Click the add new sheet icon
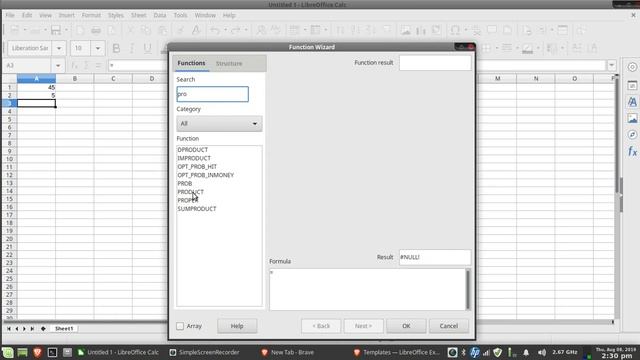640x360 pixels. click(43, 329)
